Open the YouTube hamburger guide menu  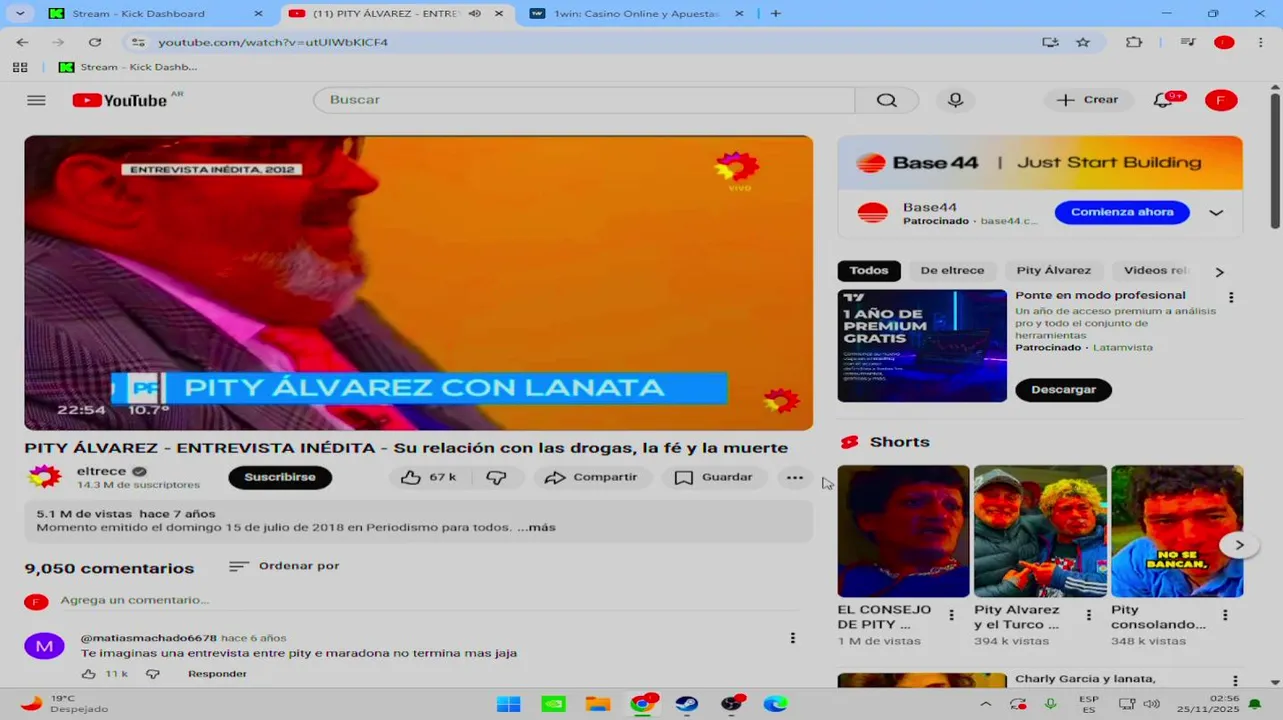click(36, 100)
